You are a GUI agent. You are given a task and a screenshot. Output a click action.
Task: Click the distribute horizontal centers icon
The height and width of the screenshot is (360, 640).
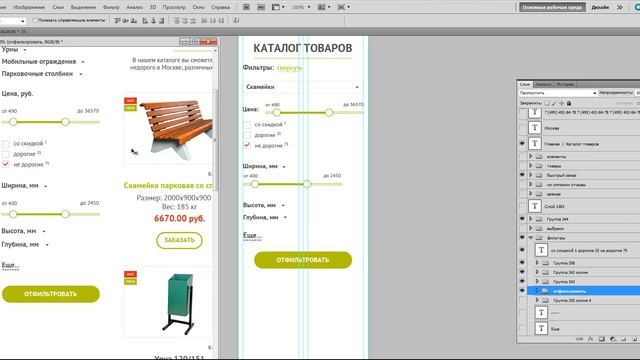[212, 20]
